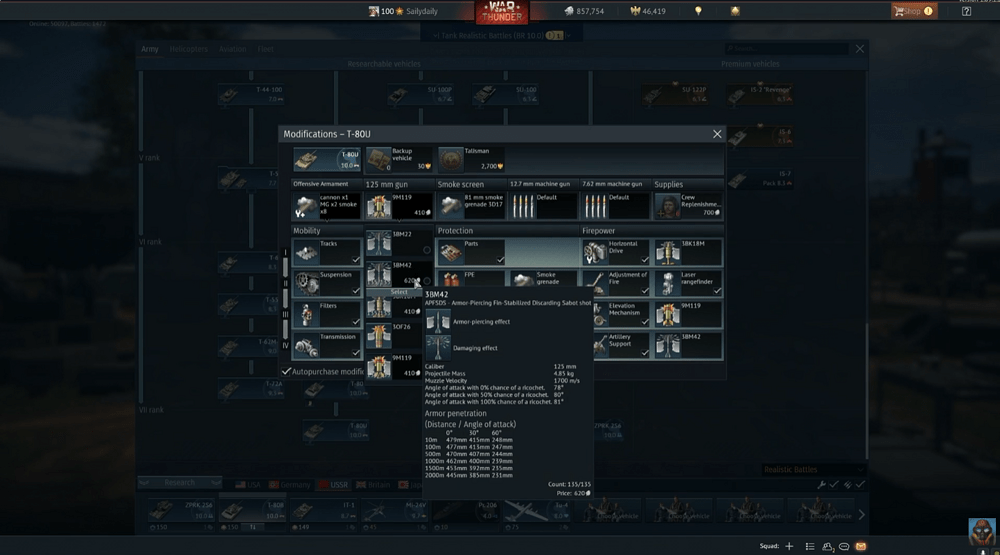
Task: Open the list icon next to squad plus
Action: [x=810, y=547]
